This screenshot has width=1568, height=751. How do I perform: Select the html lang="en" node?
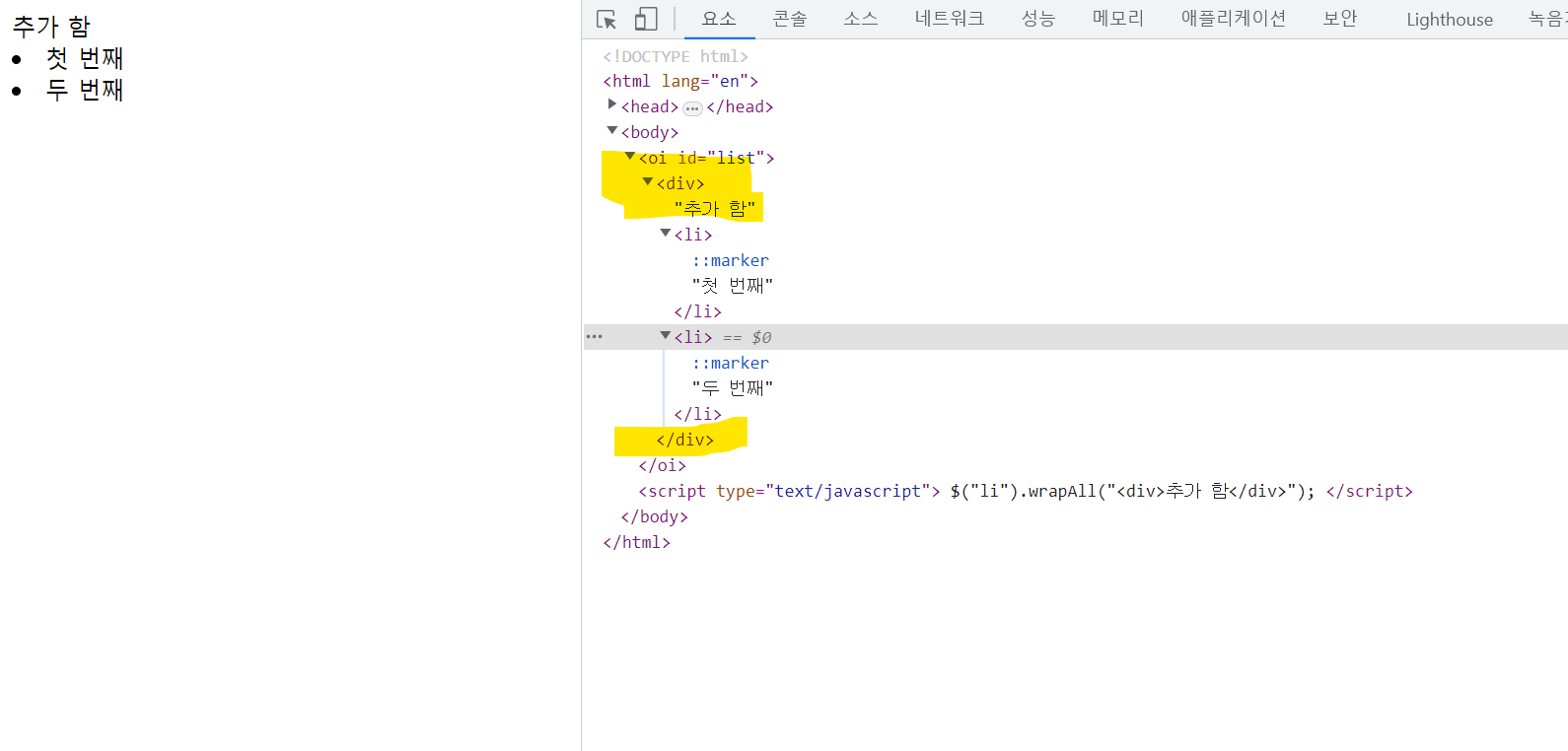point(680,81)
